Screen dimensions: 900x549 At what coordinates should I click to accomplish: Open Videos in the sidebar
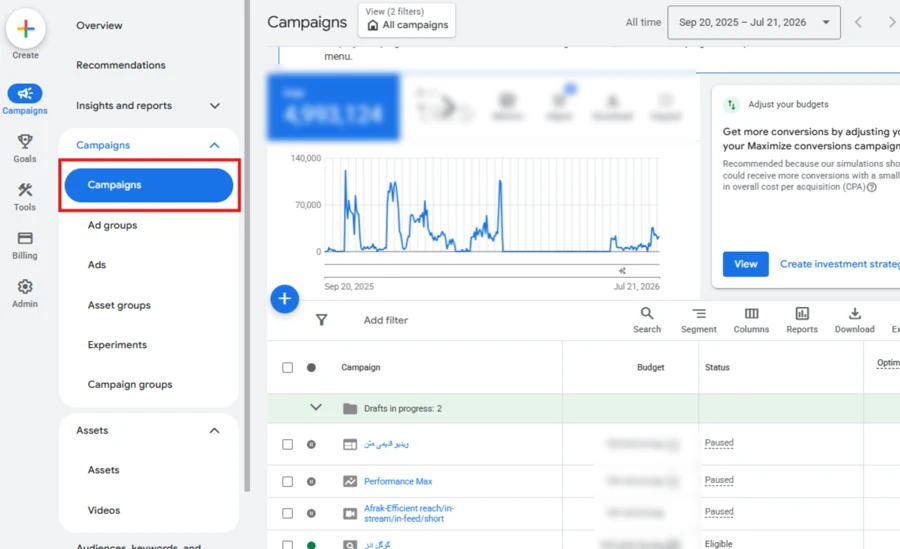[103, 510]
